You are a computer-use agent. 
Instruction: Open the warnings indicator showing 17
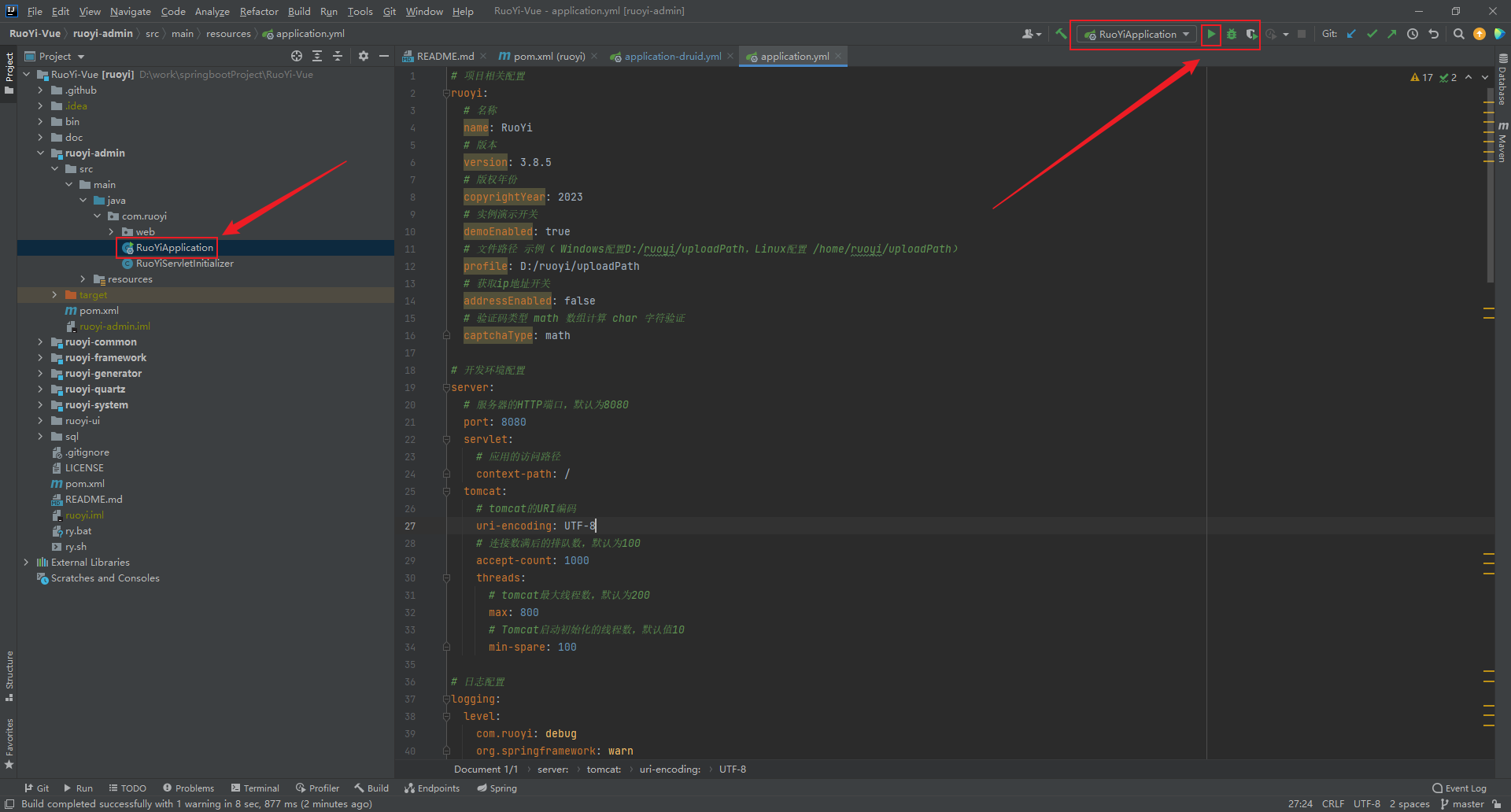1422,77
